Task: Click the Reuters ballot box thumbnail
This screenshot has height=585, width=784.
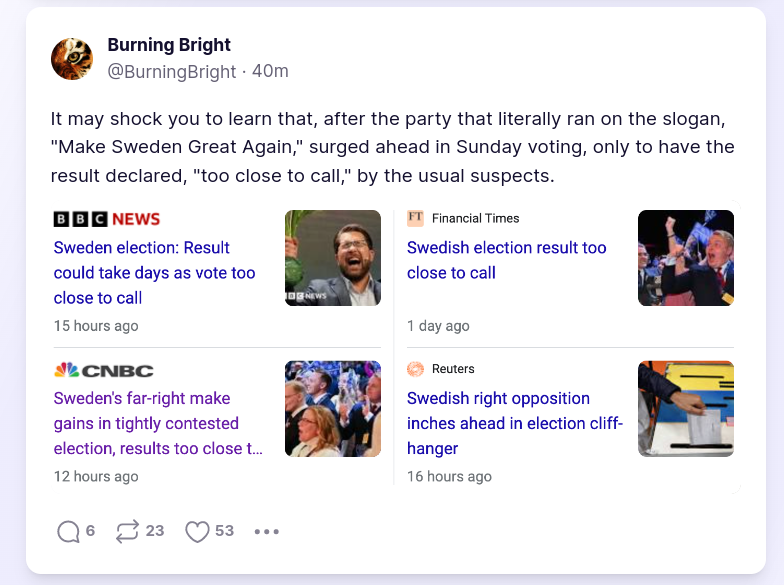Action: tap(686, 409)
